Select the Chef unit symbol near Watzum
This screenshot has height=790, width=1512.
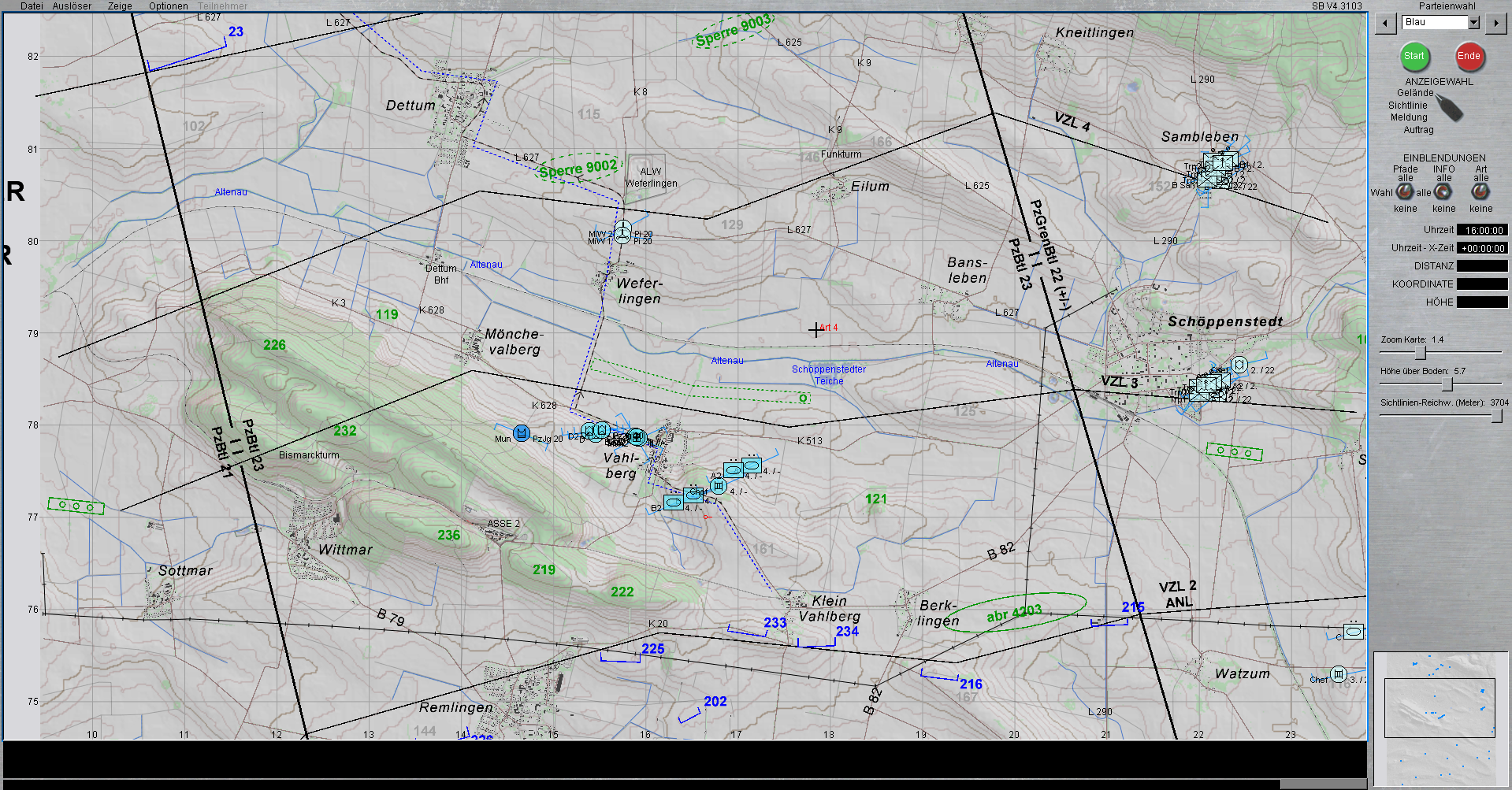pyautogui.click(x=1339, y=674)
